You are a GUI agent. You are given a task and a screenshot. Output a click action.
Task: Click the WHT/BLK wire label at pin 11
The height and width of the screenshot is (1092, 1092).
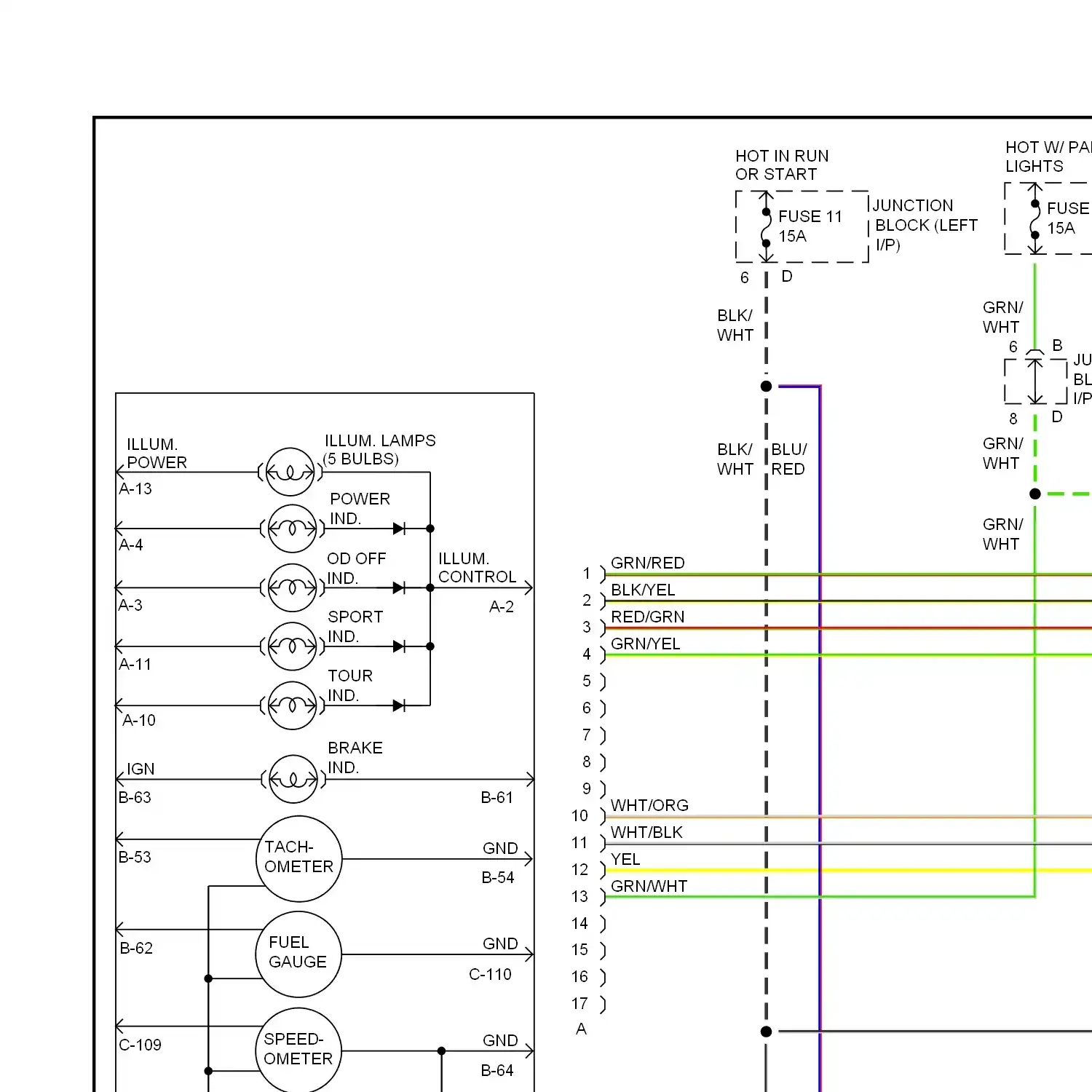646,833
